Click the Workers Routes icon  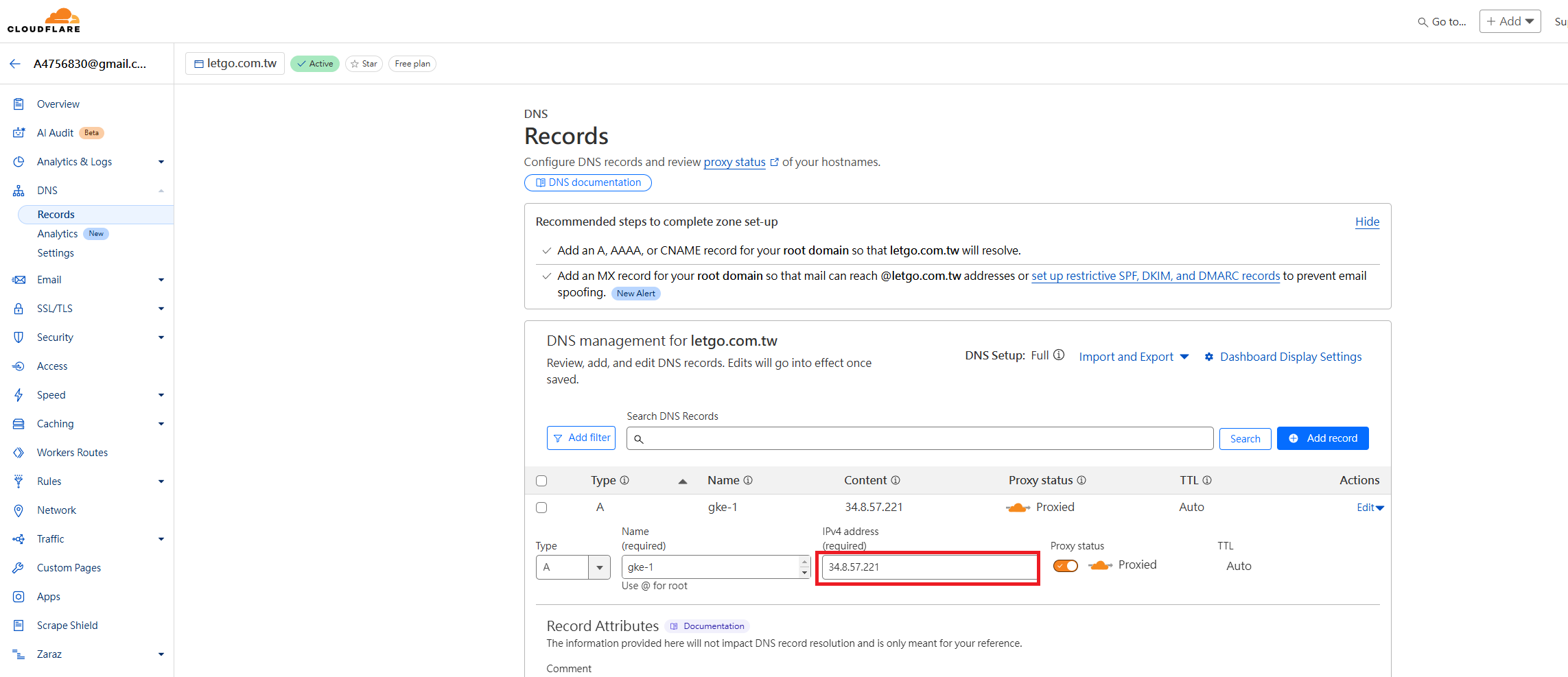click(x=19, y=452)
